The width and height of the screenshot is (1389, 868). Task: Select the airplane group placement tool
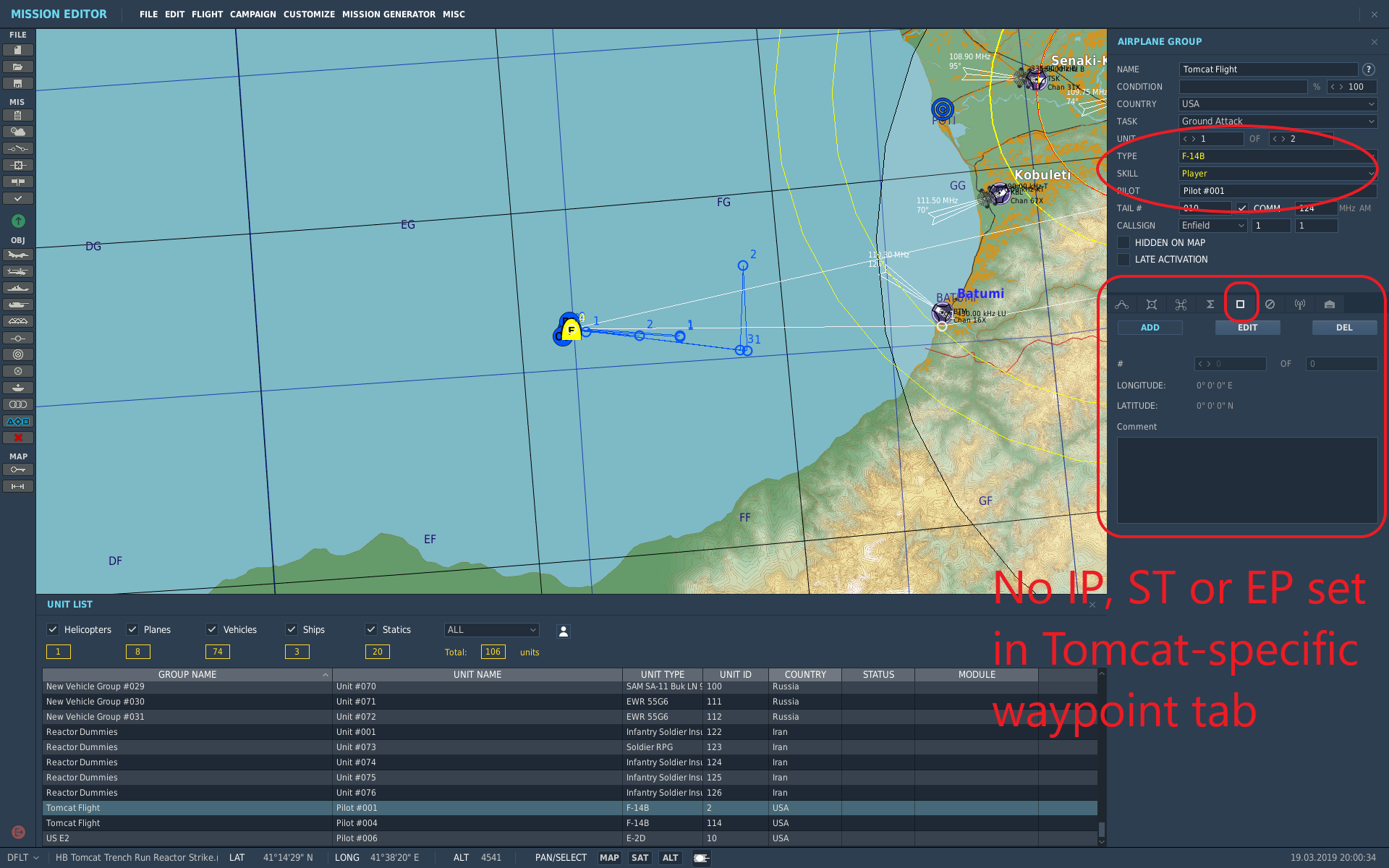click(x=18, y=255)
